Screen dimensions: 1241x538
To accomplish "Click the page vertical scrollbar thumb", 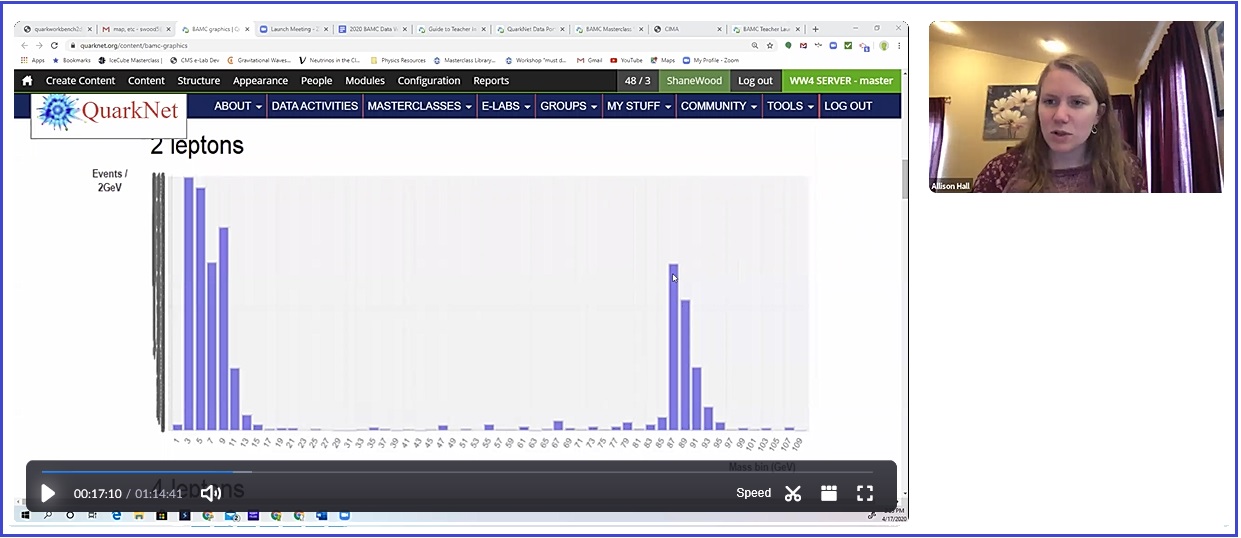I will (x=905, y=178).
